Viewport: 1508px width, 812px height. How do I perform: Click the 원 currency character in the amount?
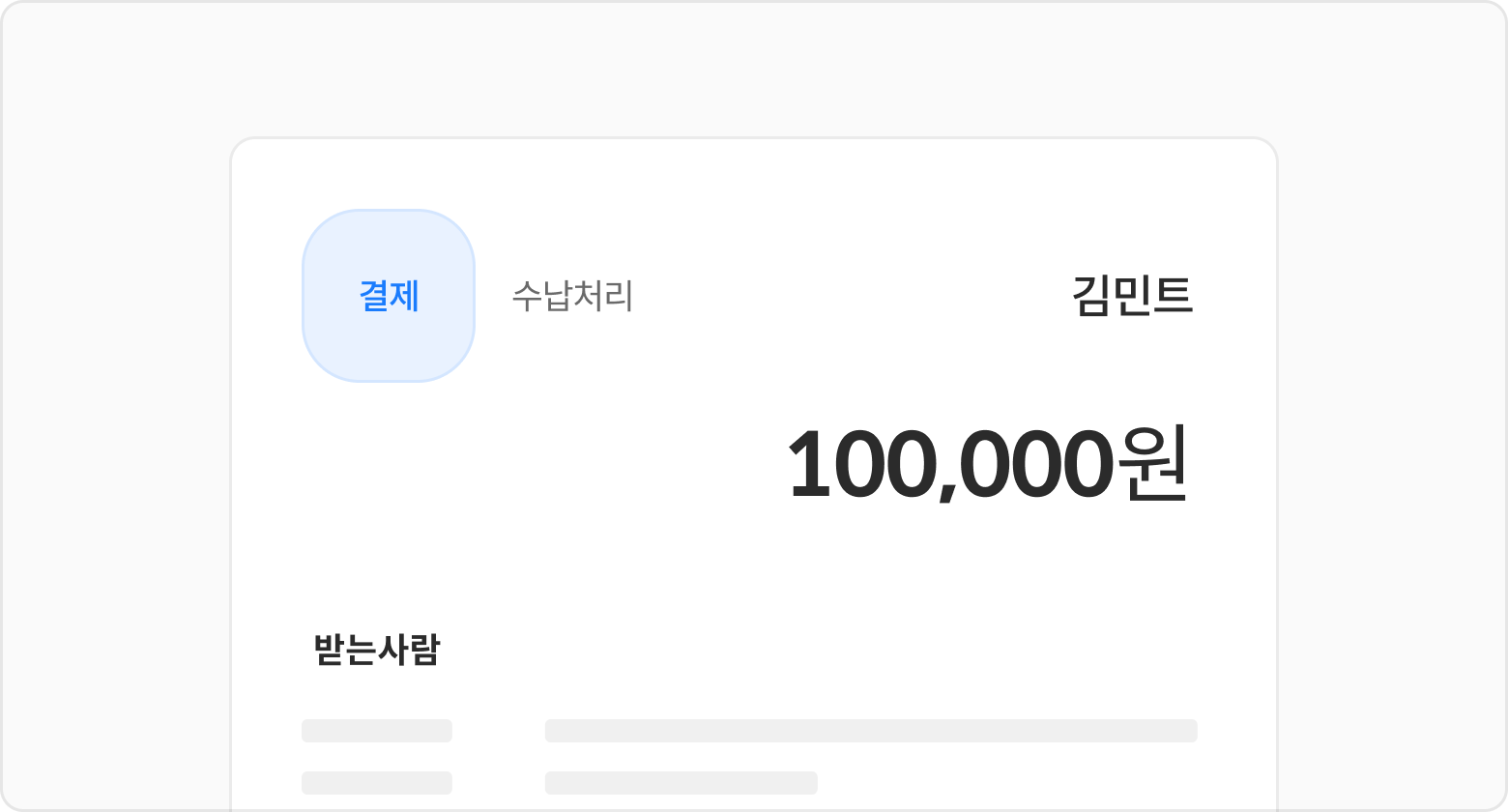click(x=1150, y=464)
